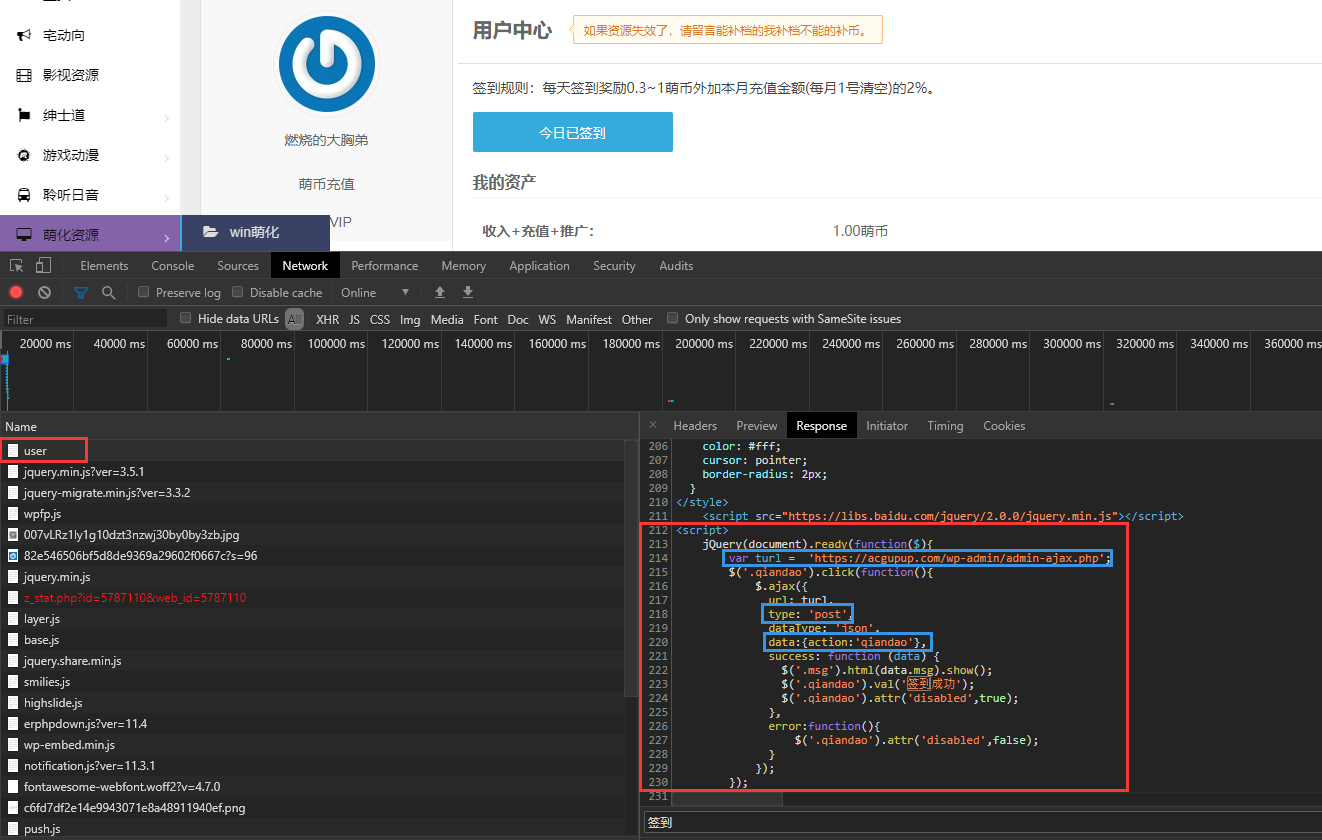The width and height of the screenshot is (1322, 840).
Task: Open the Sources DevTools tab
Action: pyautogui.click(x=238, y=265)
